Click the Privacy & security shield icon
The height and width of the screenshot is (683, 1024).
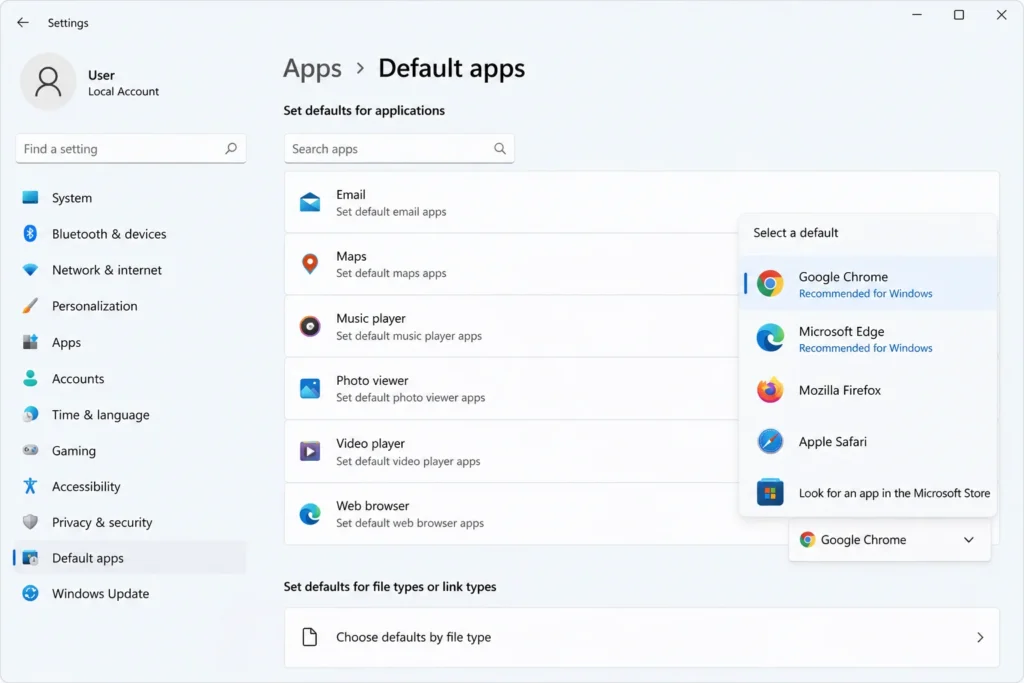point(30,522)
